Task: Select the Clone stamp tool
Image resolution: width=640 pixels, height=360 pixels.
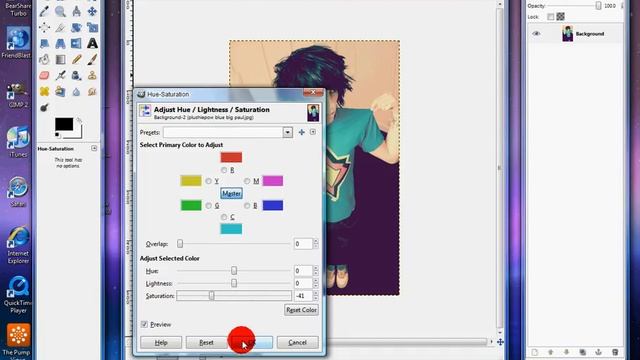Action: point(92,75)
